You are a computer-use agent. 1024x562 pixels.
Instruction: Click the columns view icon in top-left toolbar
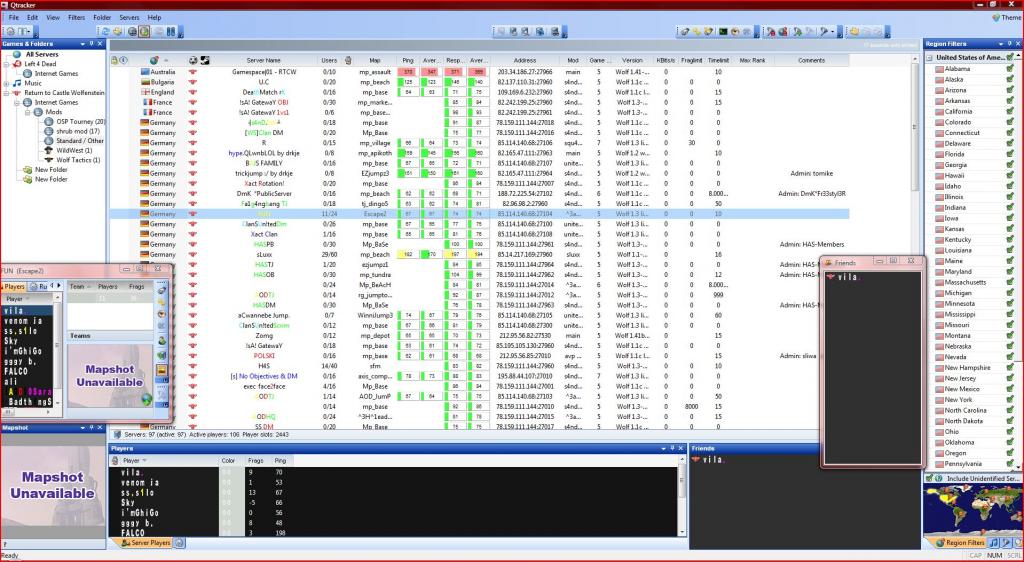[25, 31]
